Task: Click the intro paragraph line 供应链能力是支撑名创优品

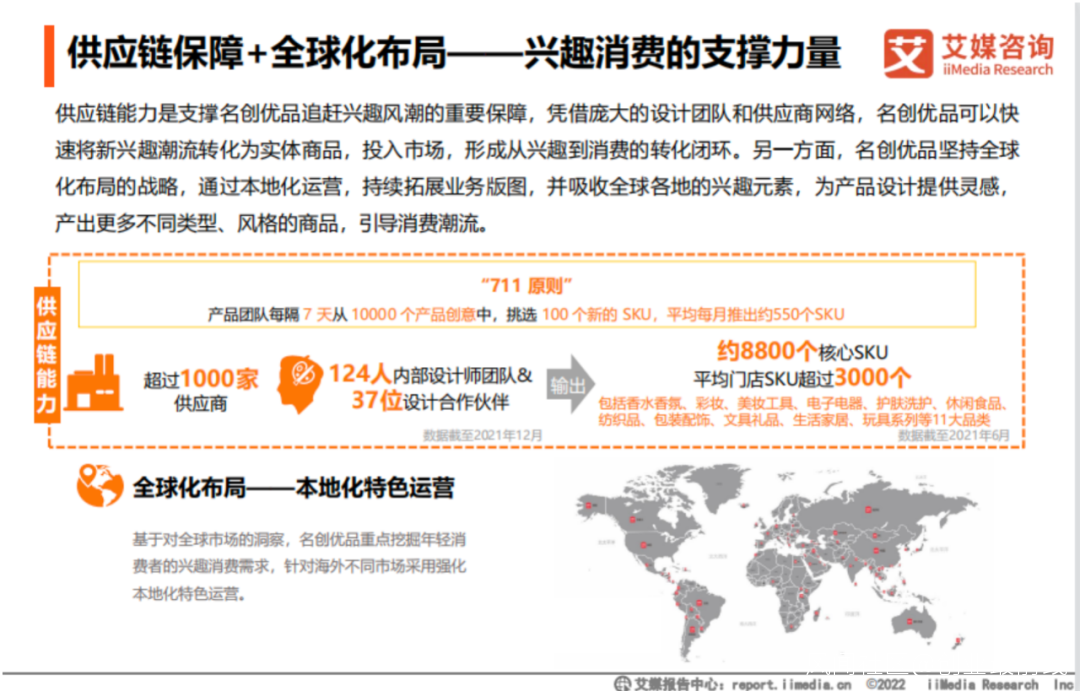Action: pos(537,114)
